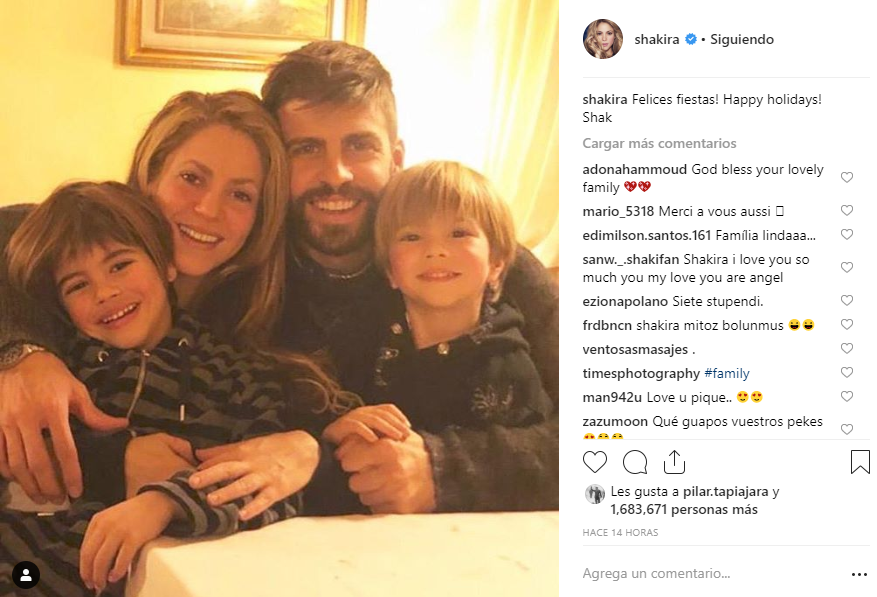Click the verified badge next to shakira

click(690, 40)
